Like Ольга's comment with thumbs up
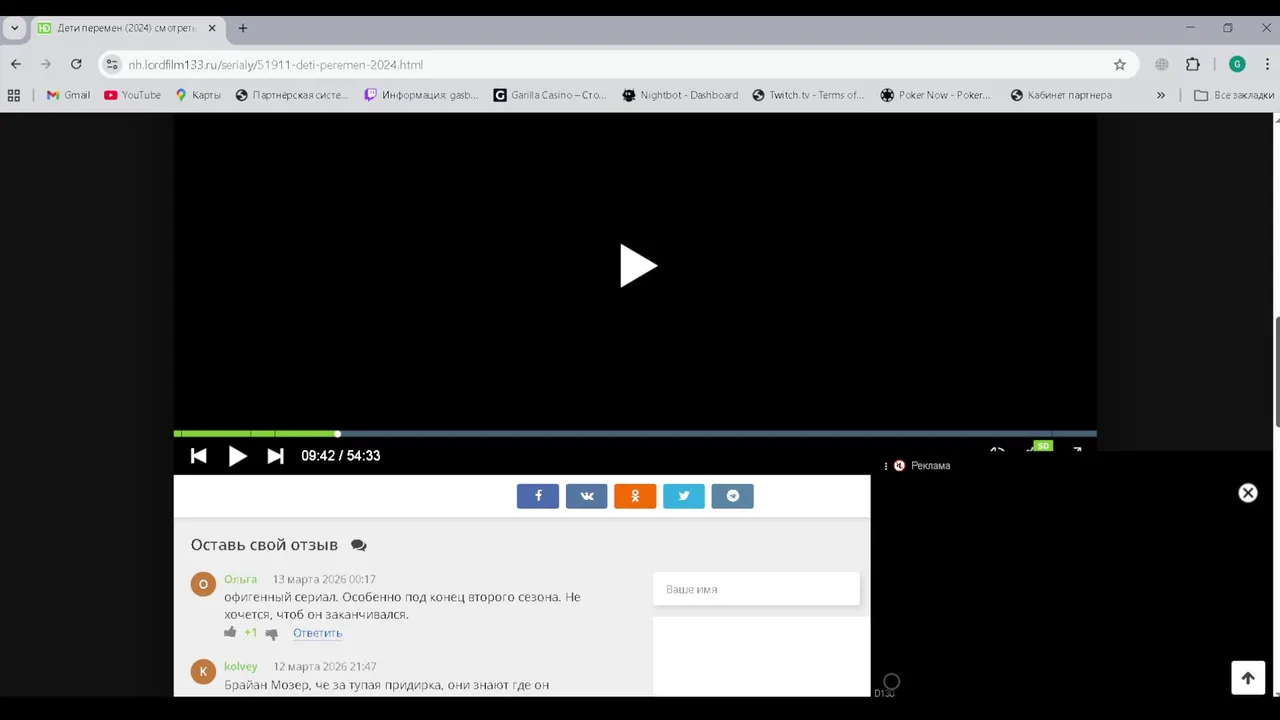 tap(230, 632)
